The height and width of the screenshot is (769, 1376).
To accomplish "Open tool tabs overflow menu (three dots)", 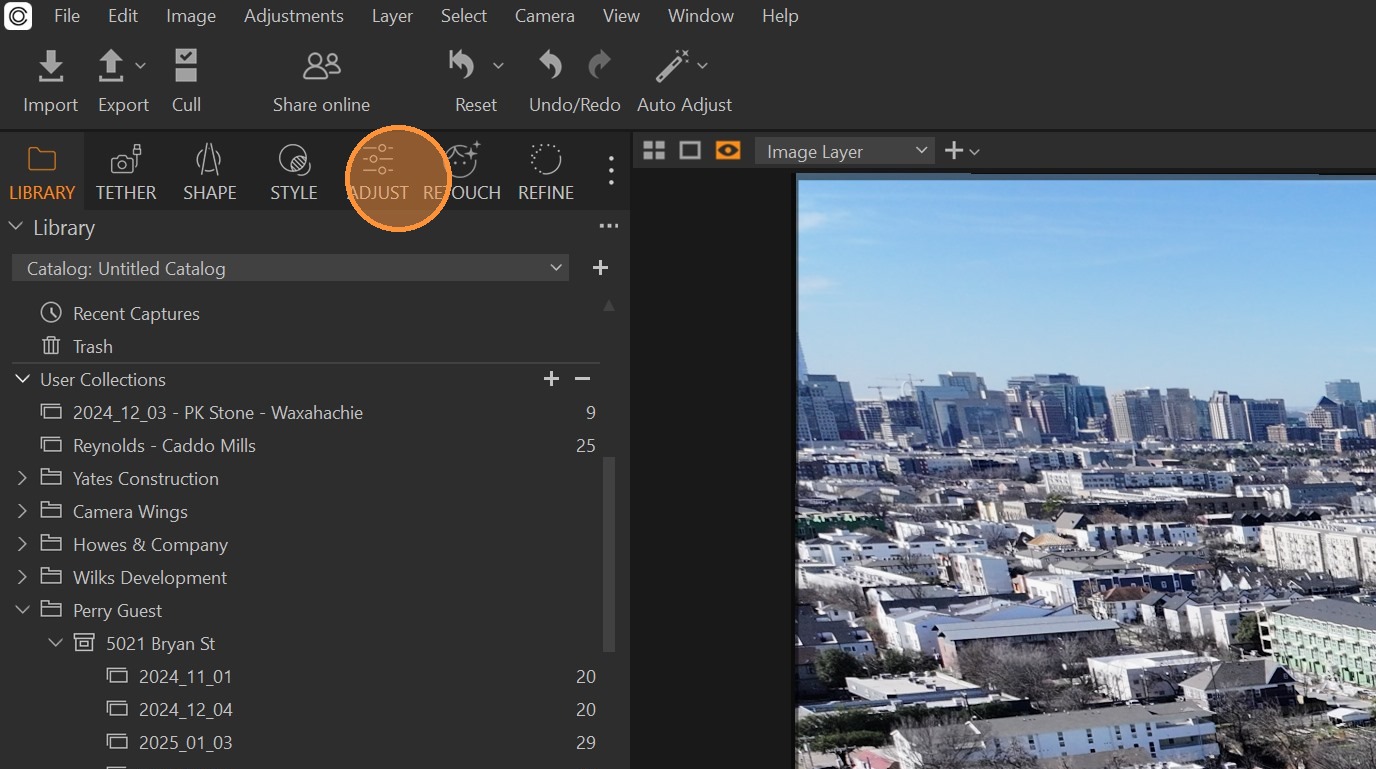I will (611, 170).
